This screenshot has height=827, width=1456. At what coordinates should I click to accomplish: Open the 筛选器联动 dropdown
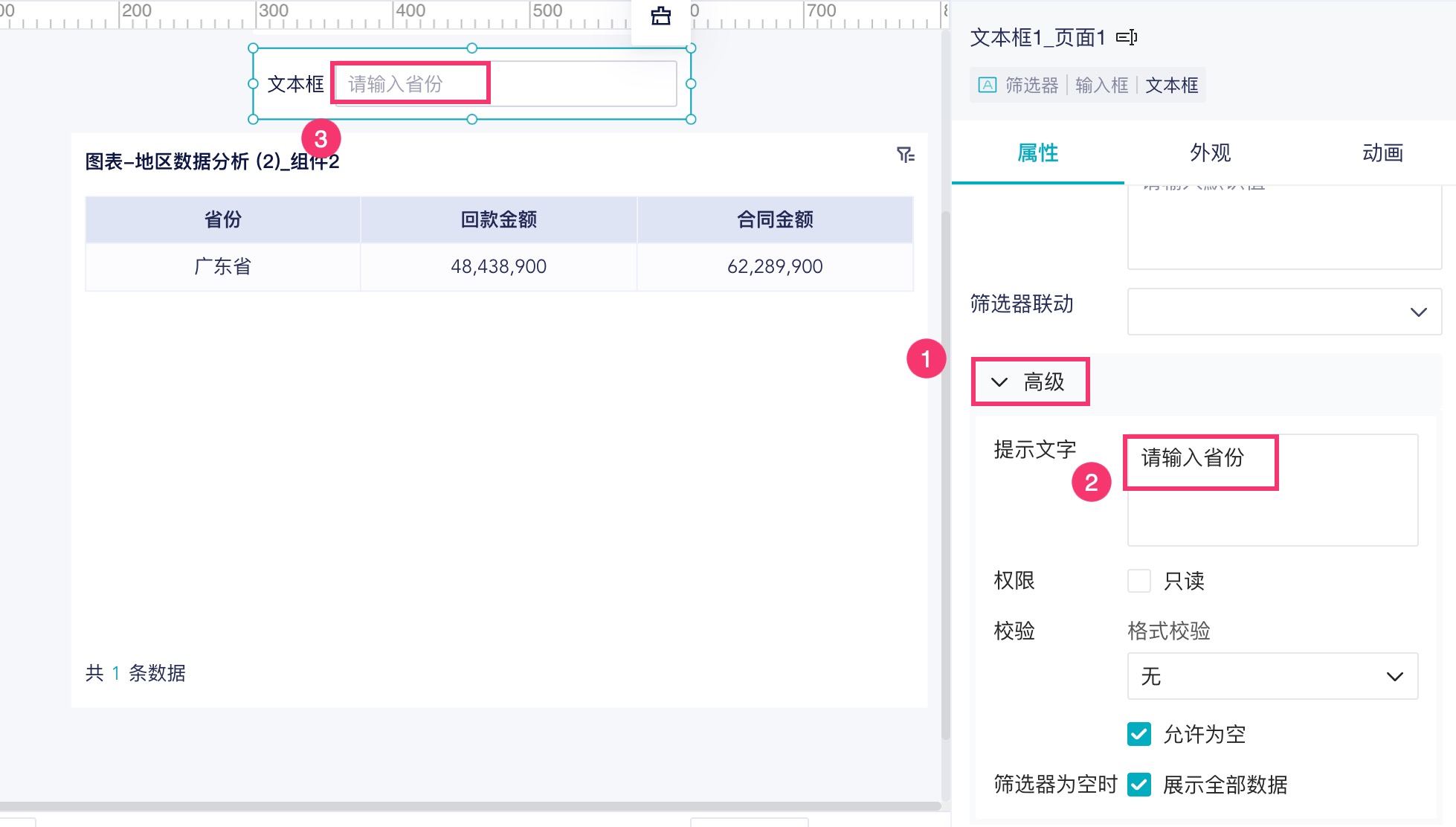pos(1283,312)
